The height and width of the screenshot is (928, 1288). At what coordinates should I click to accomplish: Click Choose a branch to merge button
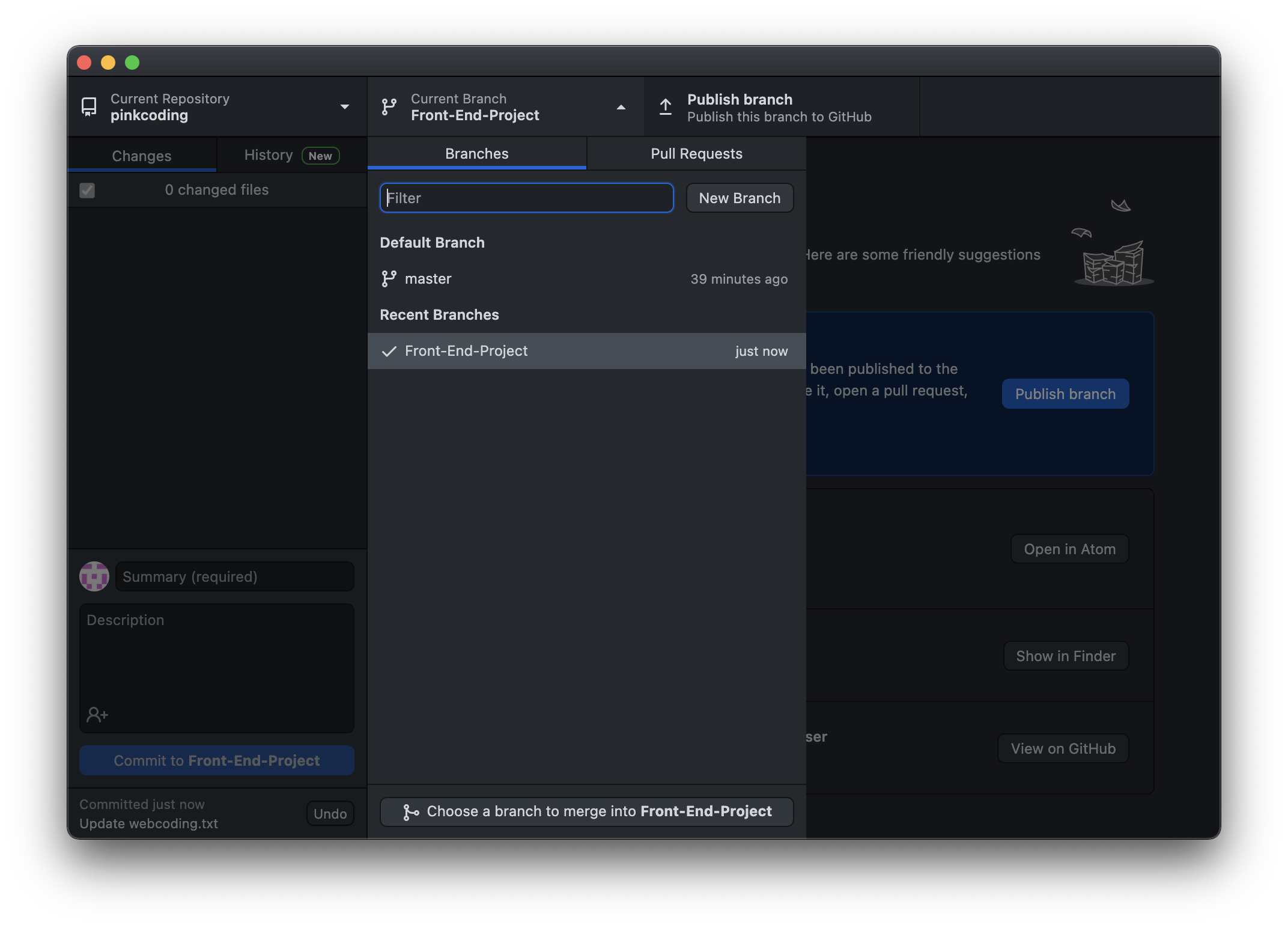(x=586, y=812)
